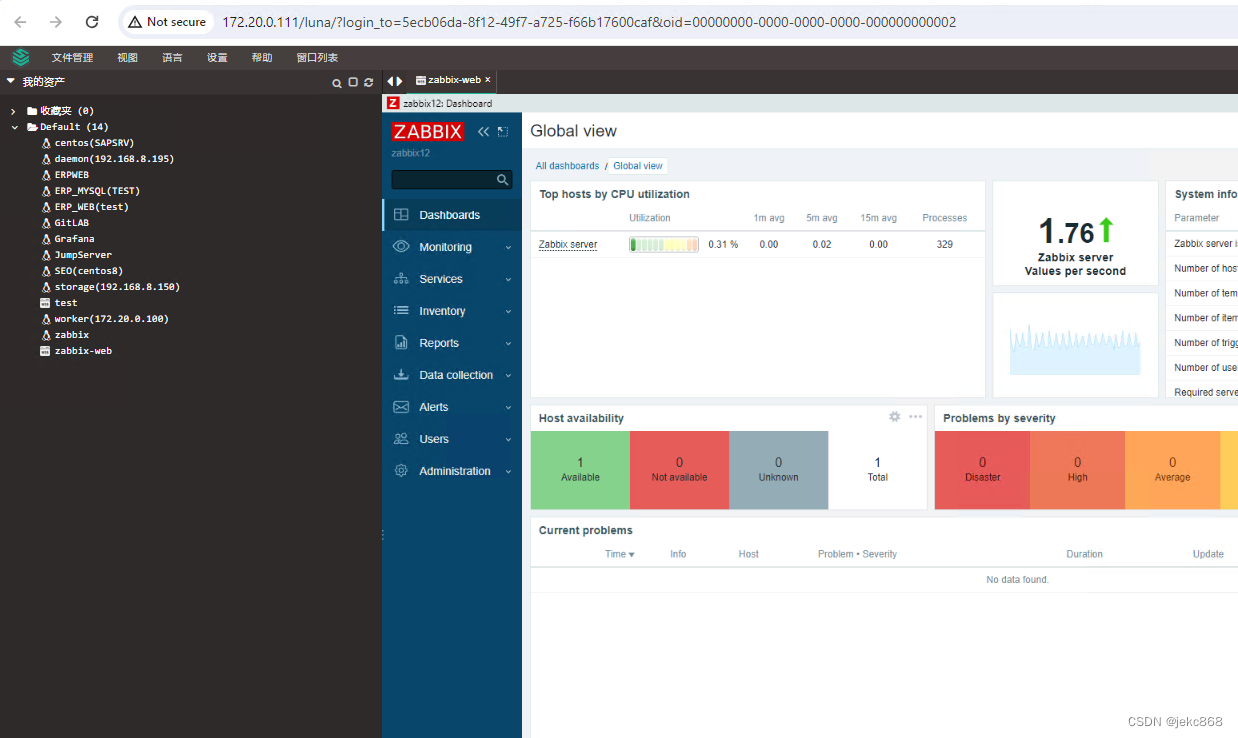
Task: Open the 视图 menu
Action: click(127, 58)
